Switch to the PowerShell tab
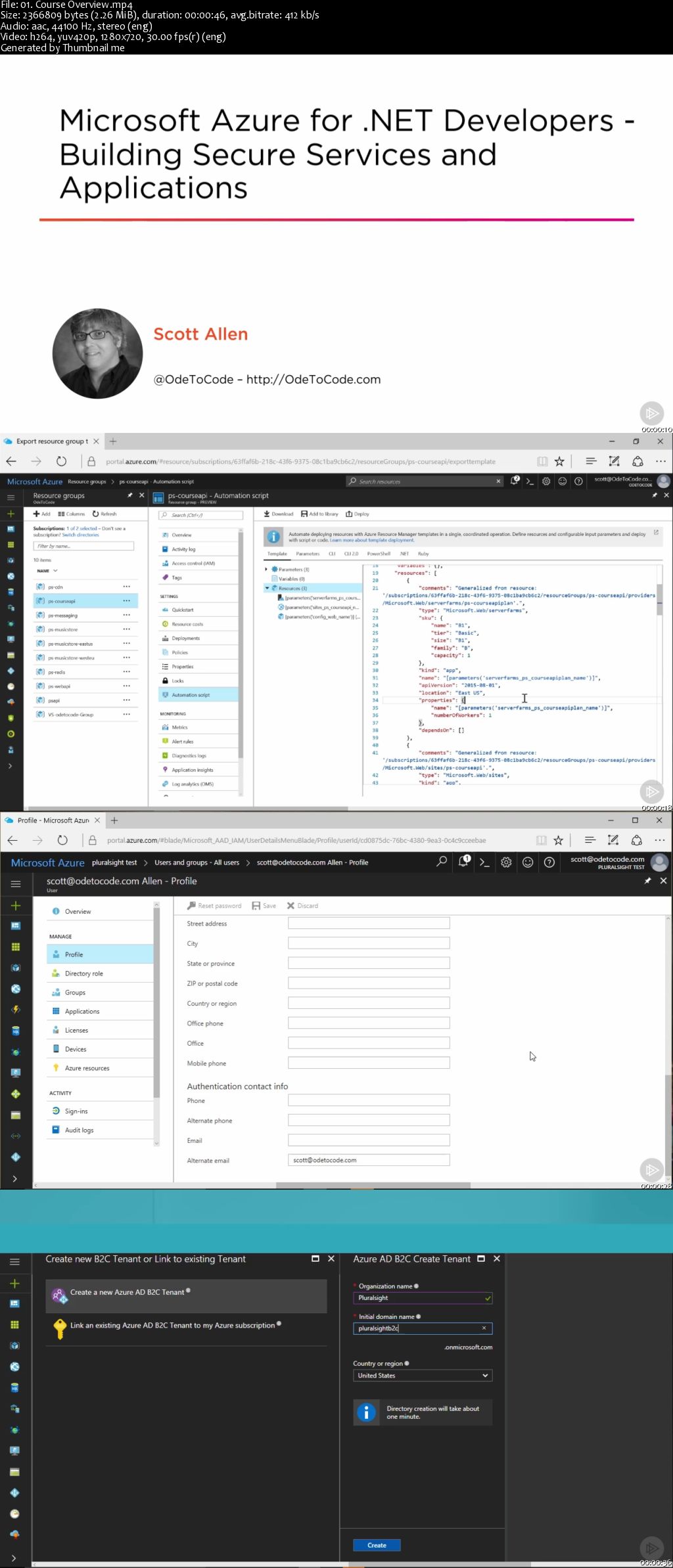 pyautogui.click(x=379, y=554)
